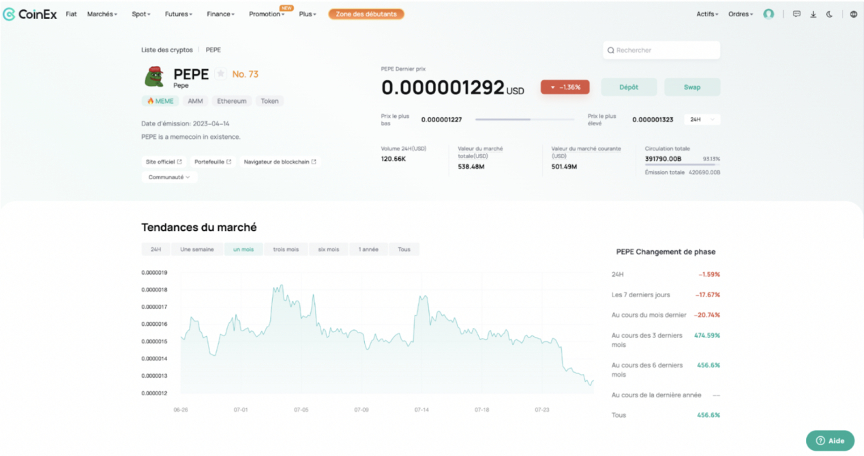Click the -1.36% price change badge
Screen dimensions: 864x456
coord(565,87)
